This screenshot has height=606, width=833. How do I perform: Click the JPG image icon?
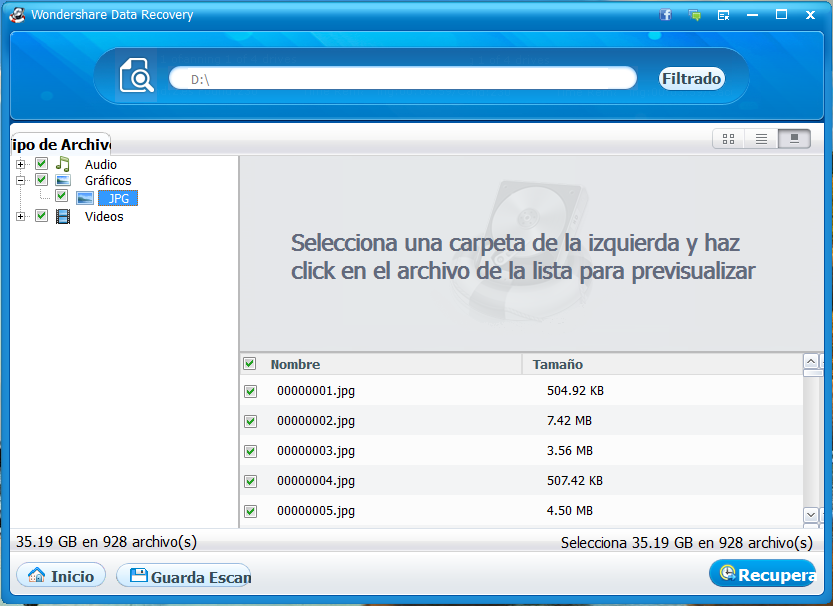[x=85, y=198]
